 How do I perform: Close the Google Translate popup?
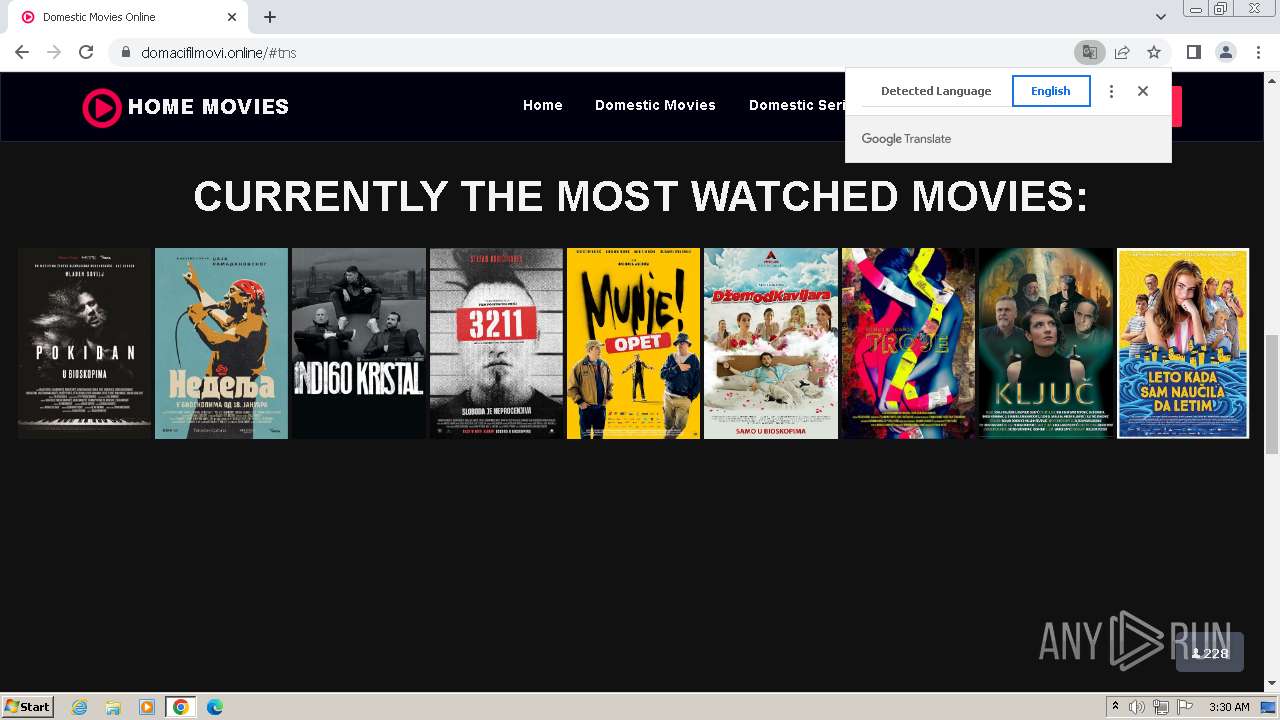(1143, 91)
